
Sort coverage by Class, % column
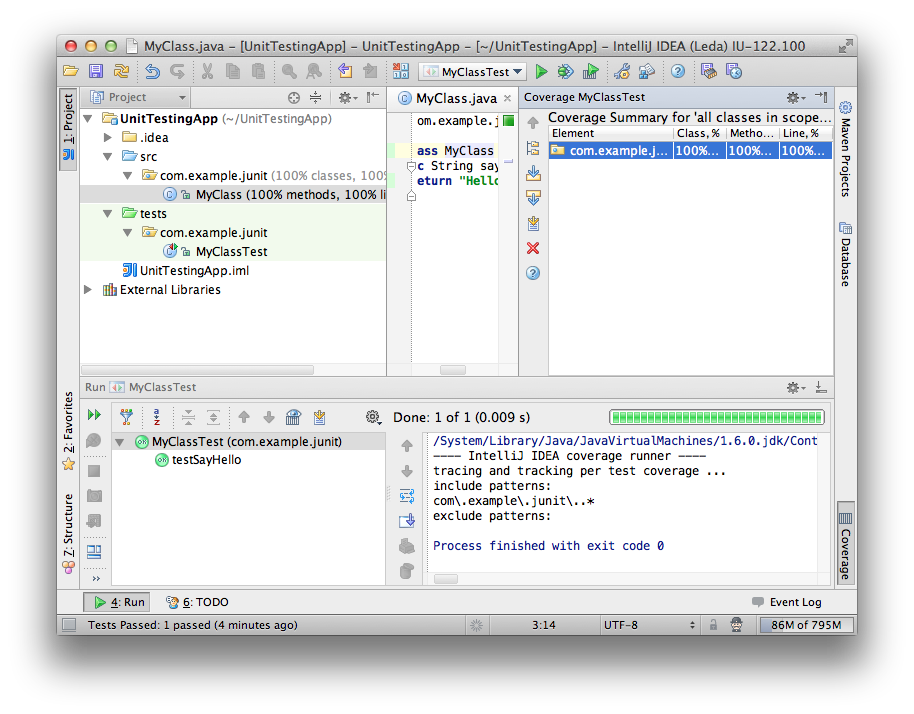pyautogui.click(x=698, y=133)
